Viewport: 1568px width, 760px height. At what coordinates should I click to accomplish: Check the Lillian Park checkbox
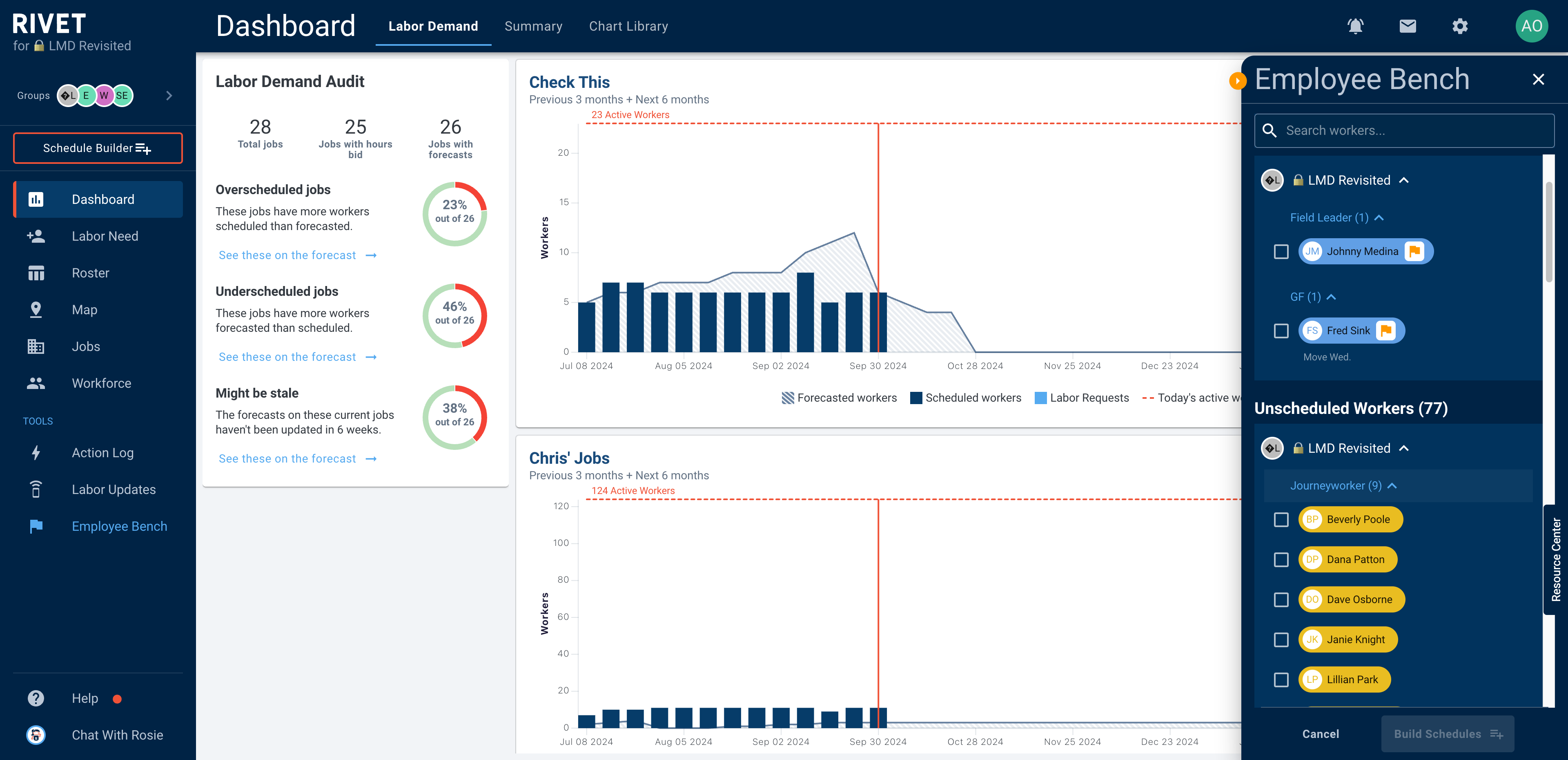click(1281, 680)
